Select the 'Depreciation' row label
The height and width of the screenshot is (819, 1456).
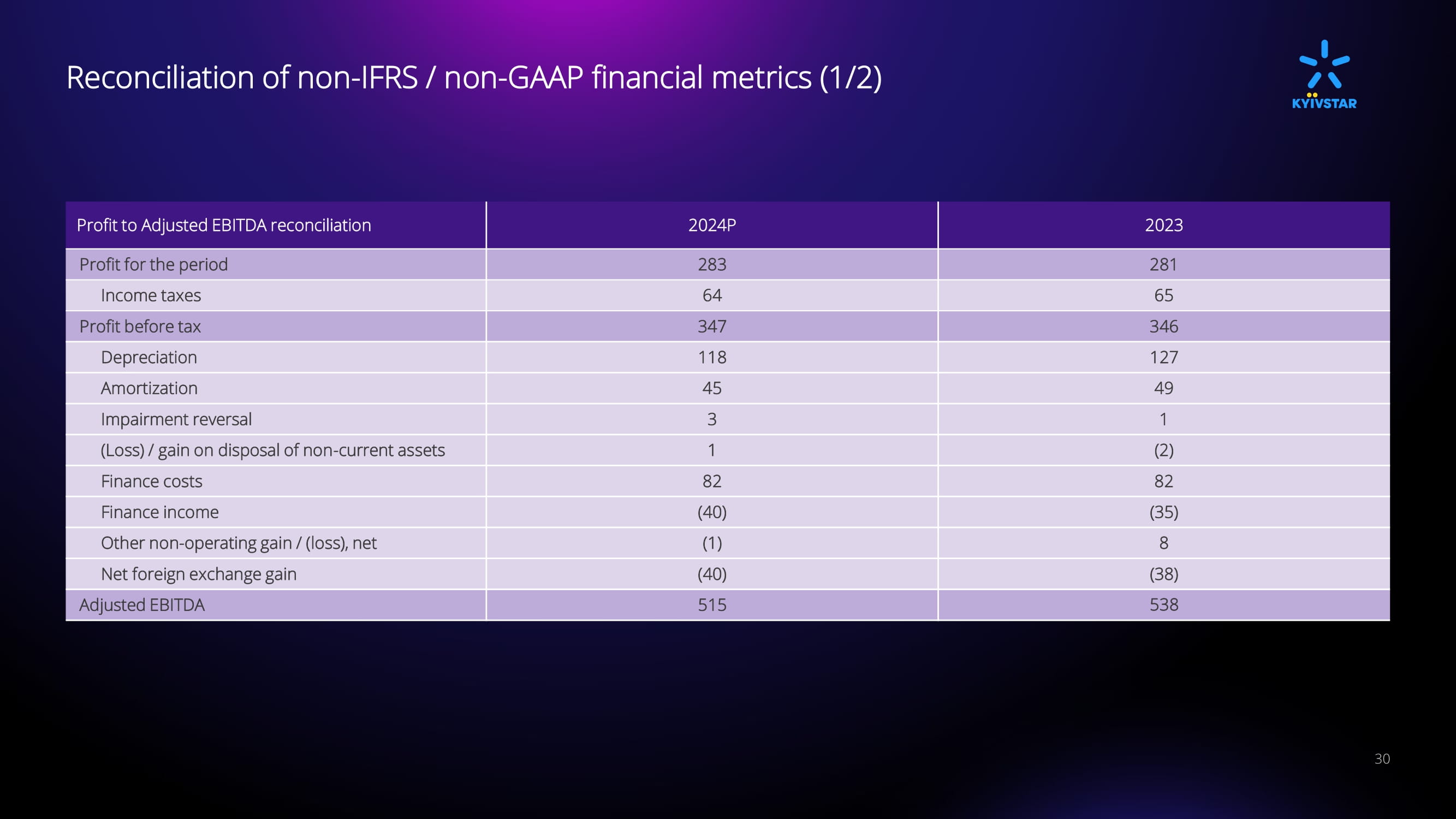tap(148, 357)
